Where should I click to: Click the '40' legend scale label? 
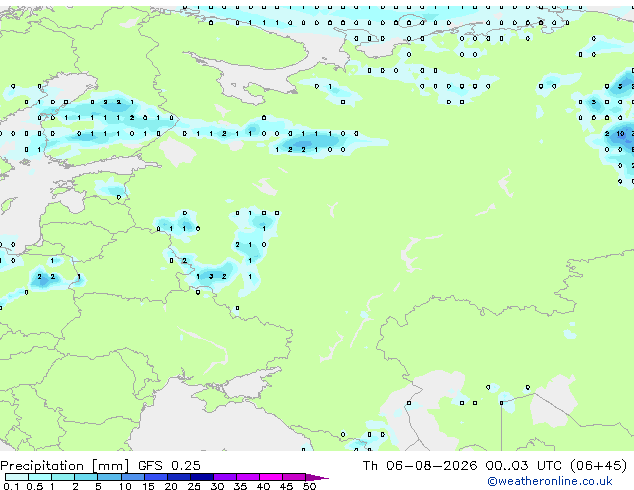point(264,486)
